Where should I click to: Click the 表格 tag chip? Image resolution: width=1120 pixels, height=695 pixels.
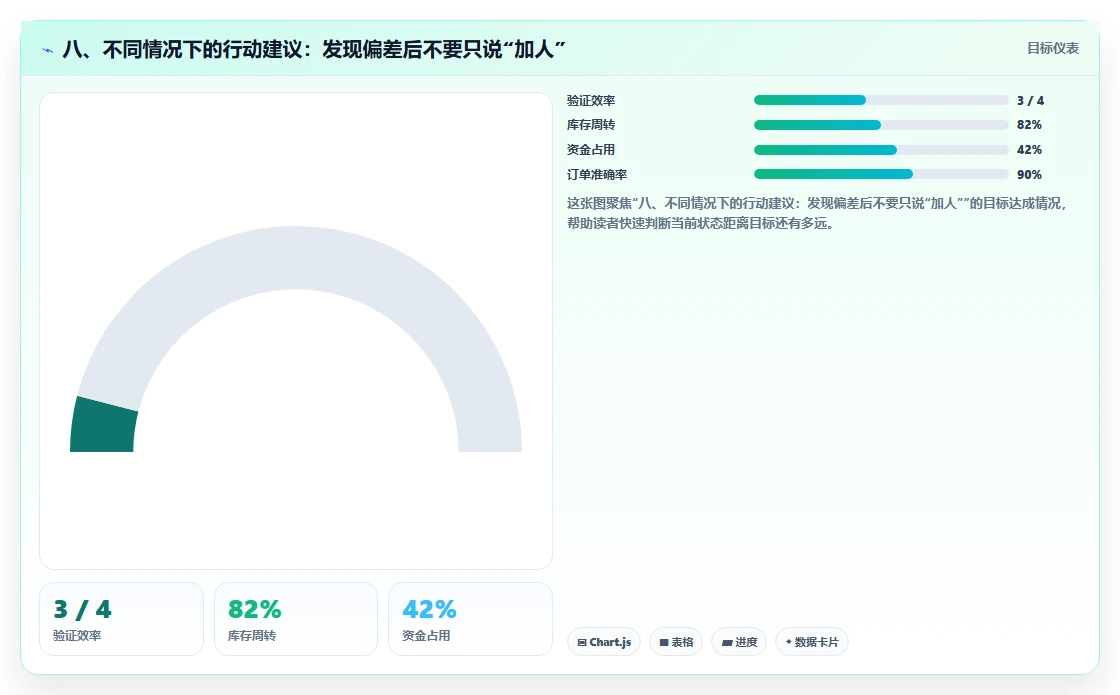[x=676, y=641]
